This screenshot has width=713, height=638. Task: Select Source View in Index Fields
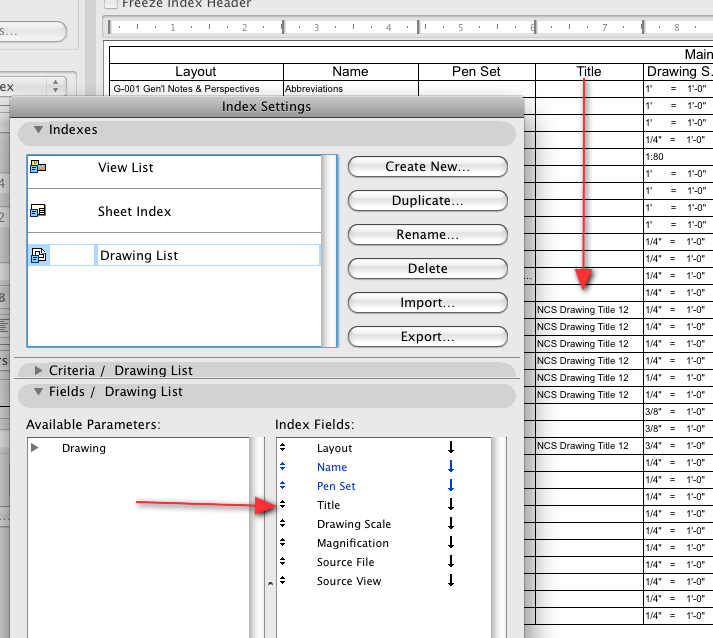[349, 581]
